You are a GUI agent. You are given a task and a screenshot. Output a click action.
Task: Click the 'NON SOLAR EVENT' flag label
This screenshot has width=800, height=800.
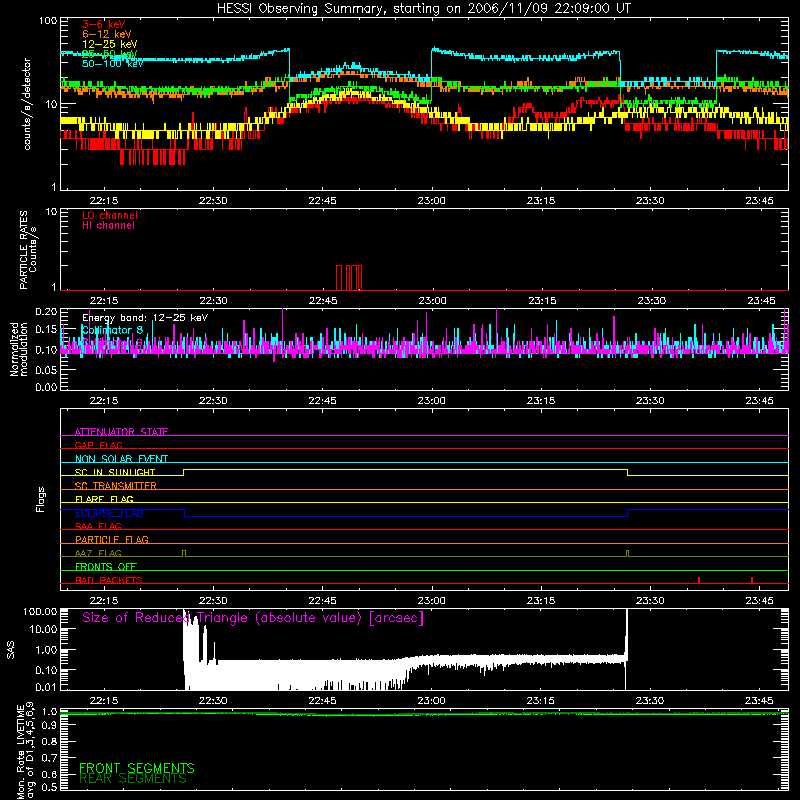tap(121, 459)
